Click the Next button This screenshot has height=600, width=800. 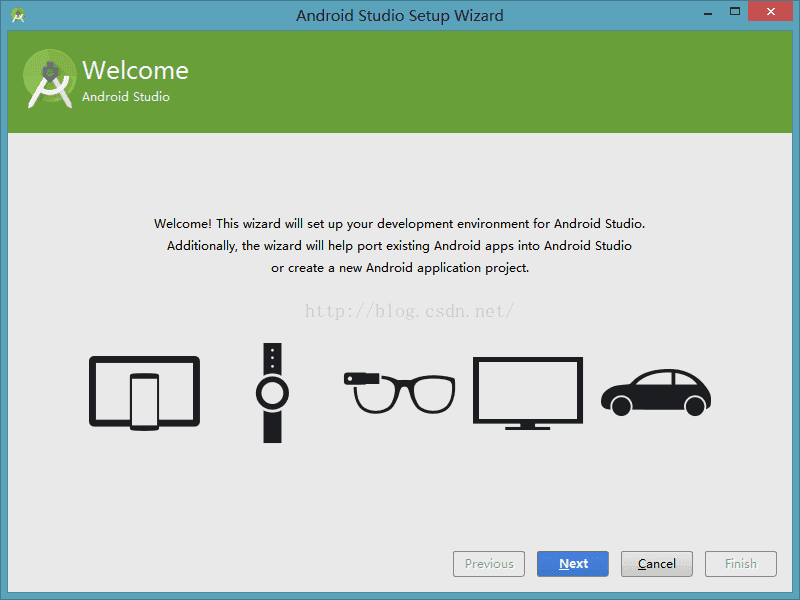coord(572,564)
